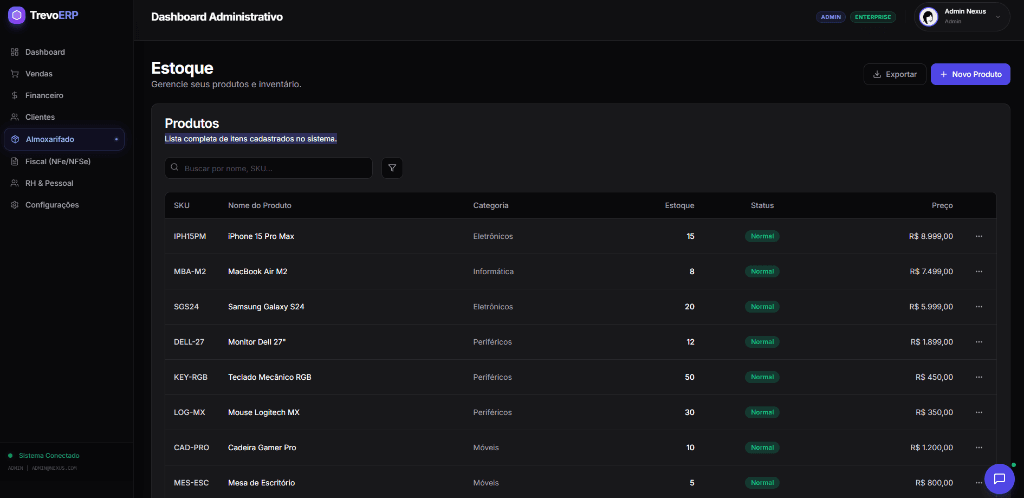Click the TrevoERP hexagon logo icon
Viewport: 1024px width, 498px height.
[x=16, y=15]
